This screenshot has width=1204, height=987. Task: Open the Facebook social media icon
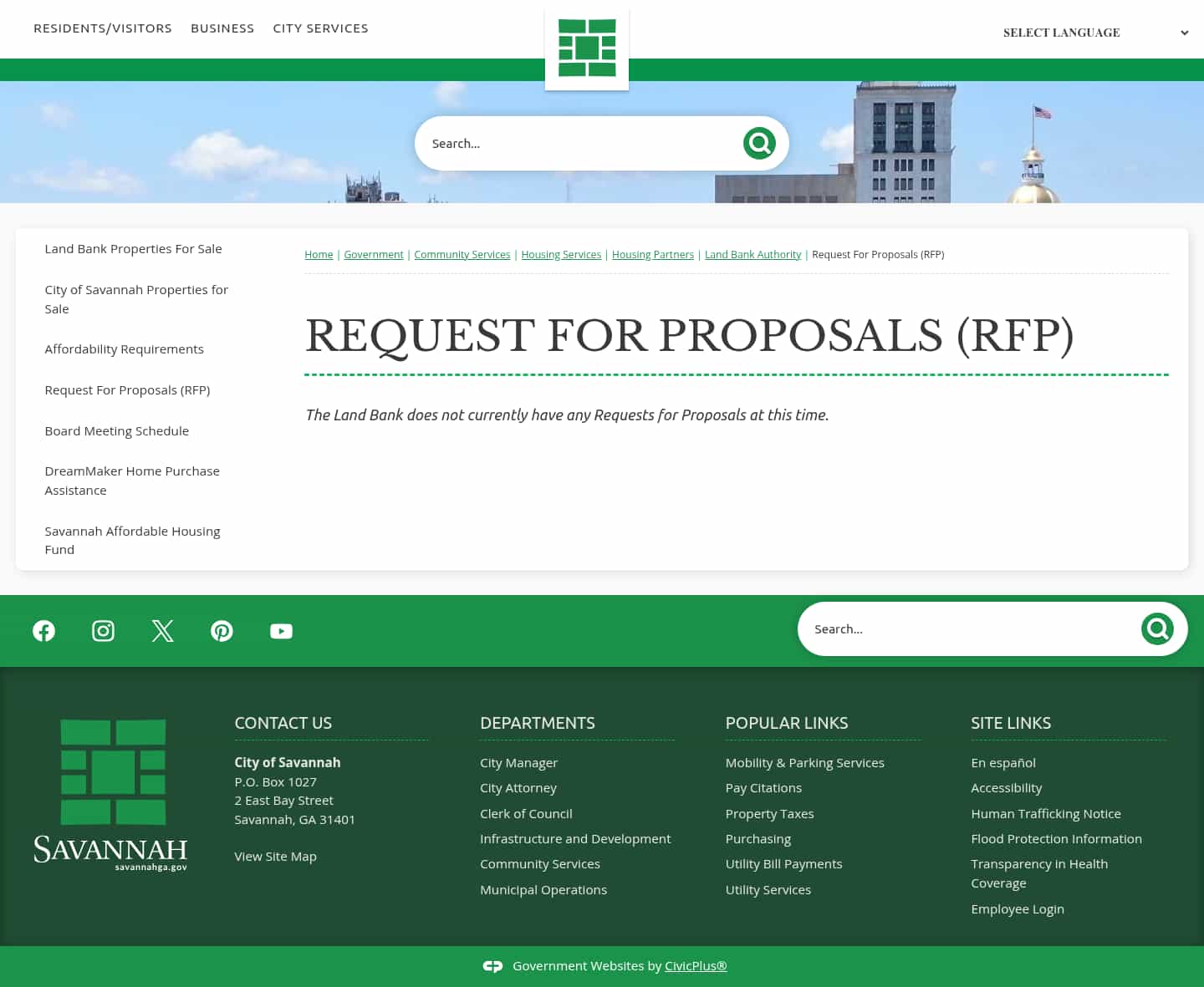43,631
